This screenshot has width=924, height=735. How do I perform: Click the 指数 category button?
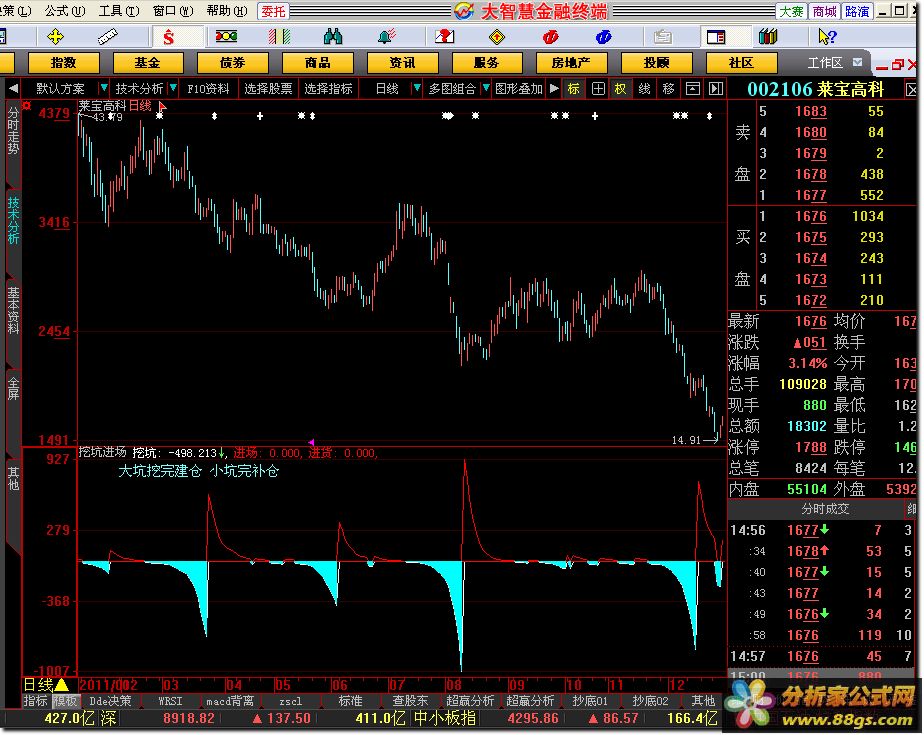click(x=64, y=62)
